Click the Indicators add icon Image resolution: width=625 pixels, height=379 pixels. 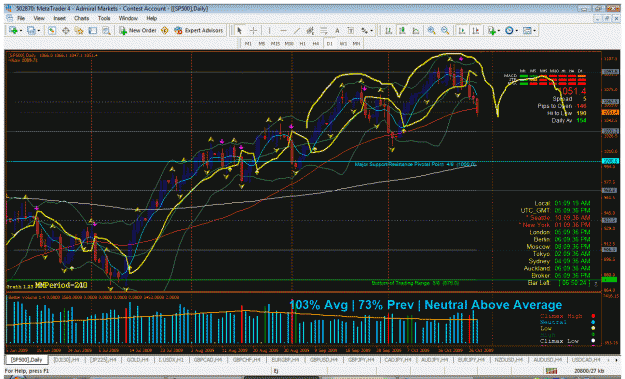click(491, 30)
